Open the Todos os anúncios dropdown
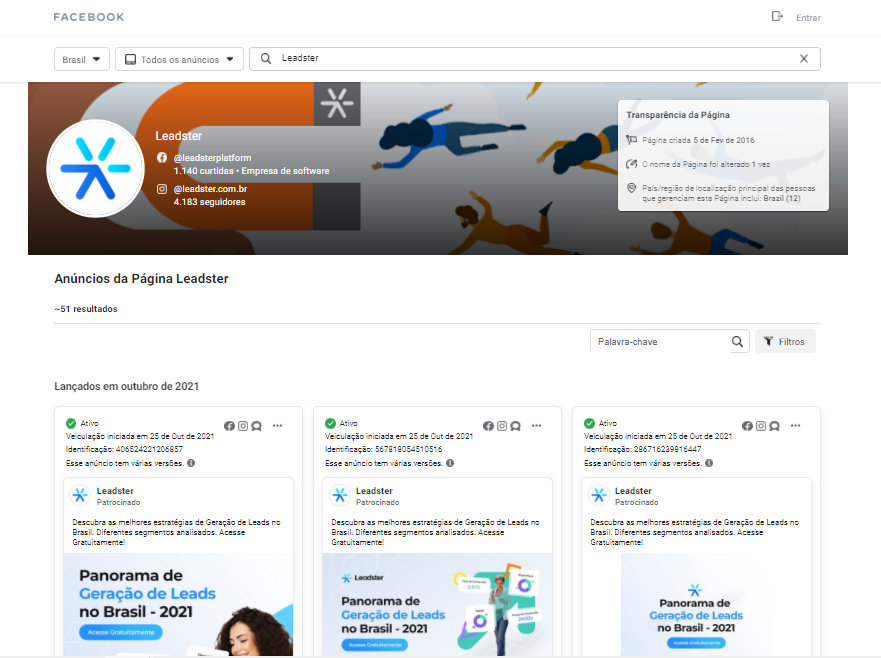The width and height of the screenshot is (881, 658). (179, 59)
